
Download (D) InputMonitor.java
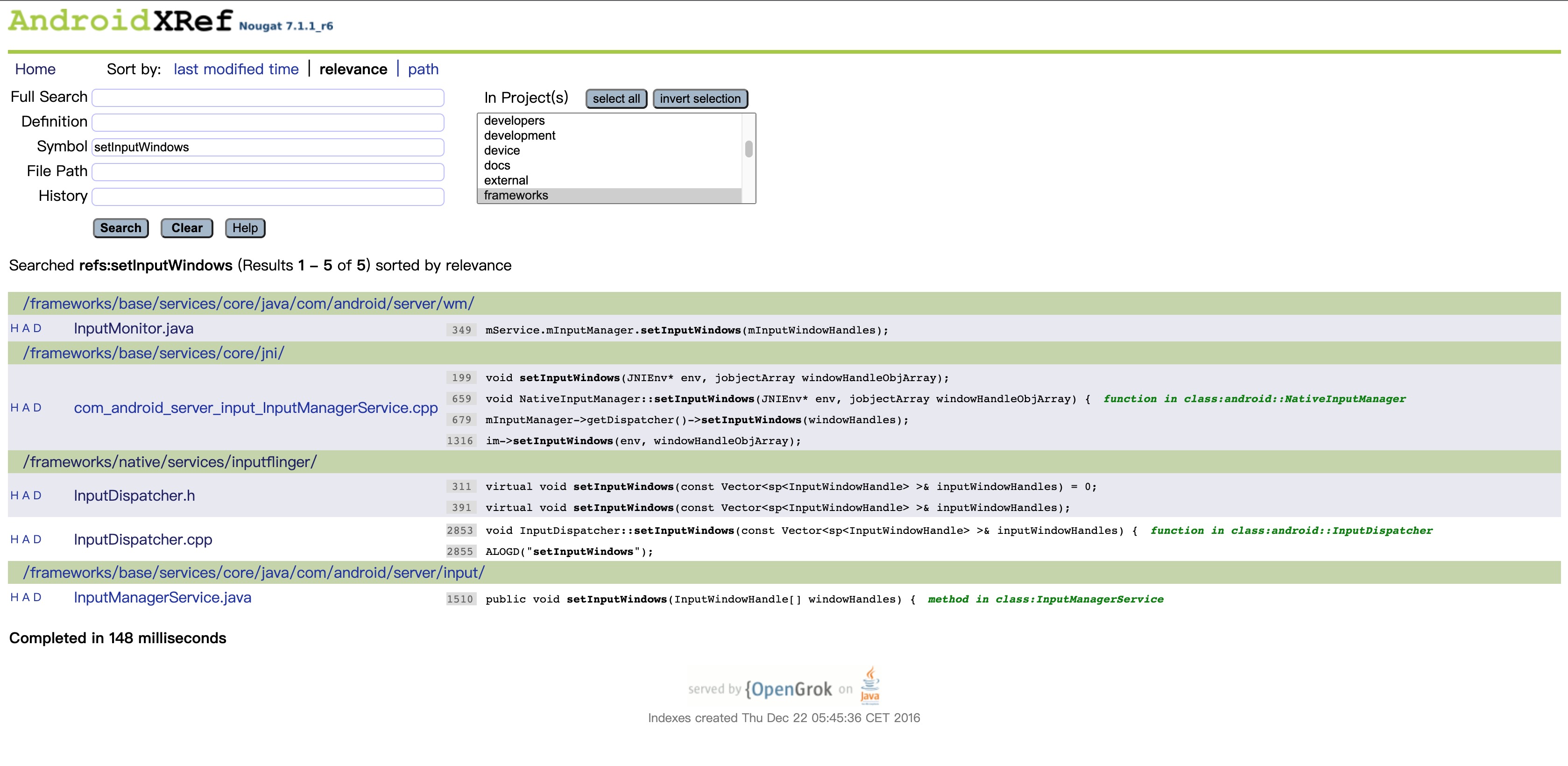point(38,328)
